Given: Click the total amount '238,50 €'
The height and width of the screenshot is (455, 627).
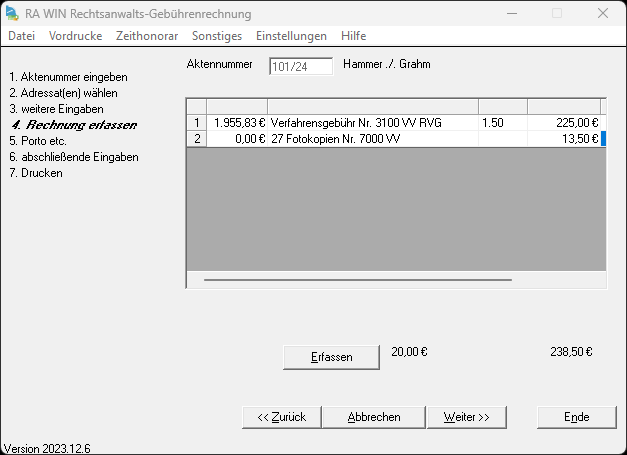Looking at the screenshot, I should point(571,352).
